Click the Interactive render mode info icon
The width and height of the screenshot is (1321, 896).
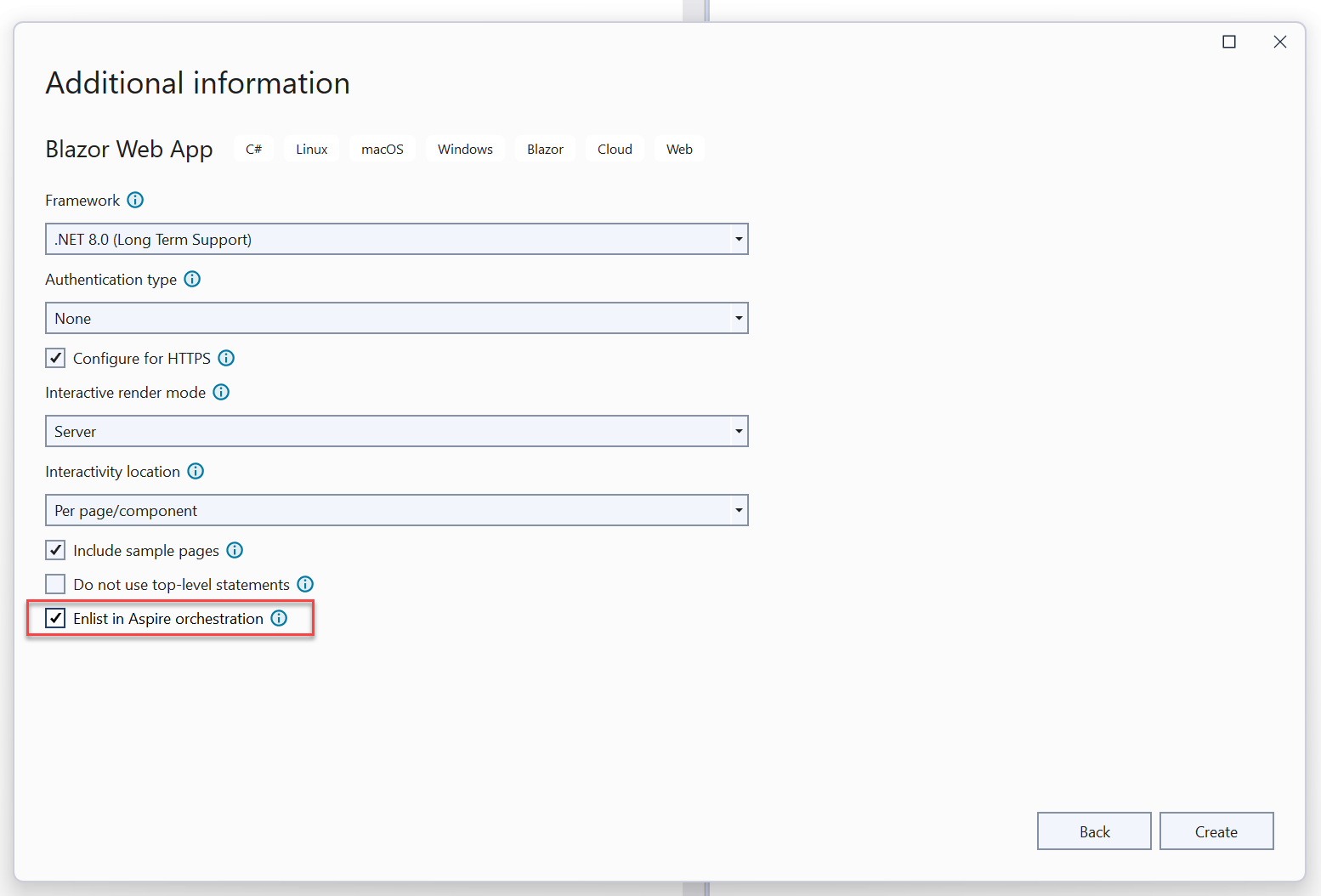point(221,392)
